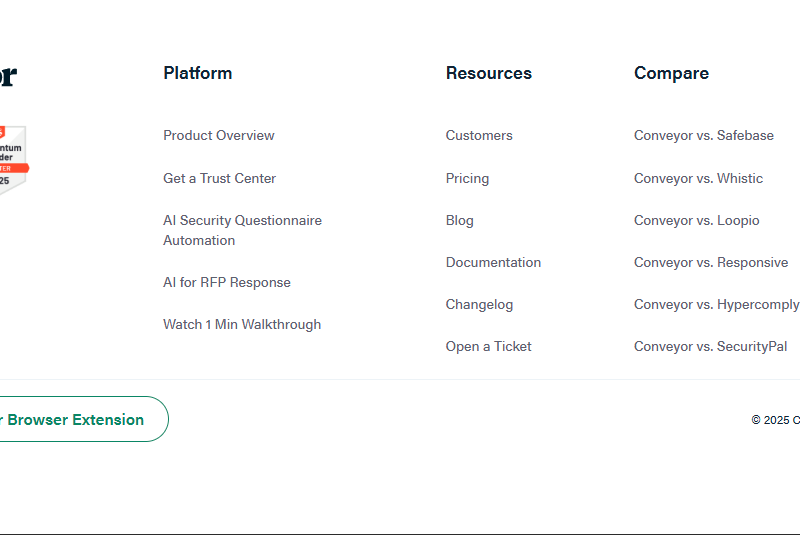The width and height of the screenshot is (800, 535).
Task: View the Changelog page
Action: click(x=479, y=304)
